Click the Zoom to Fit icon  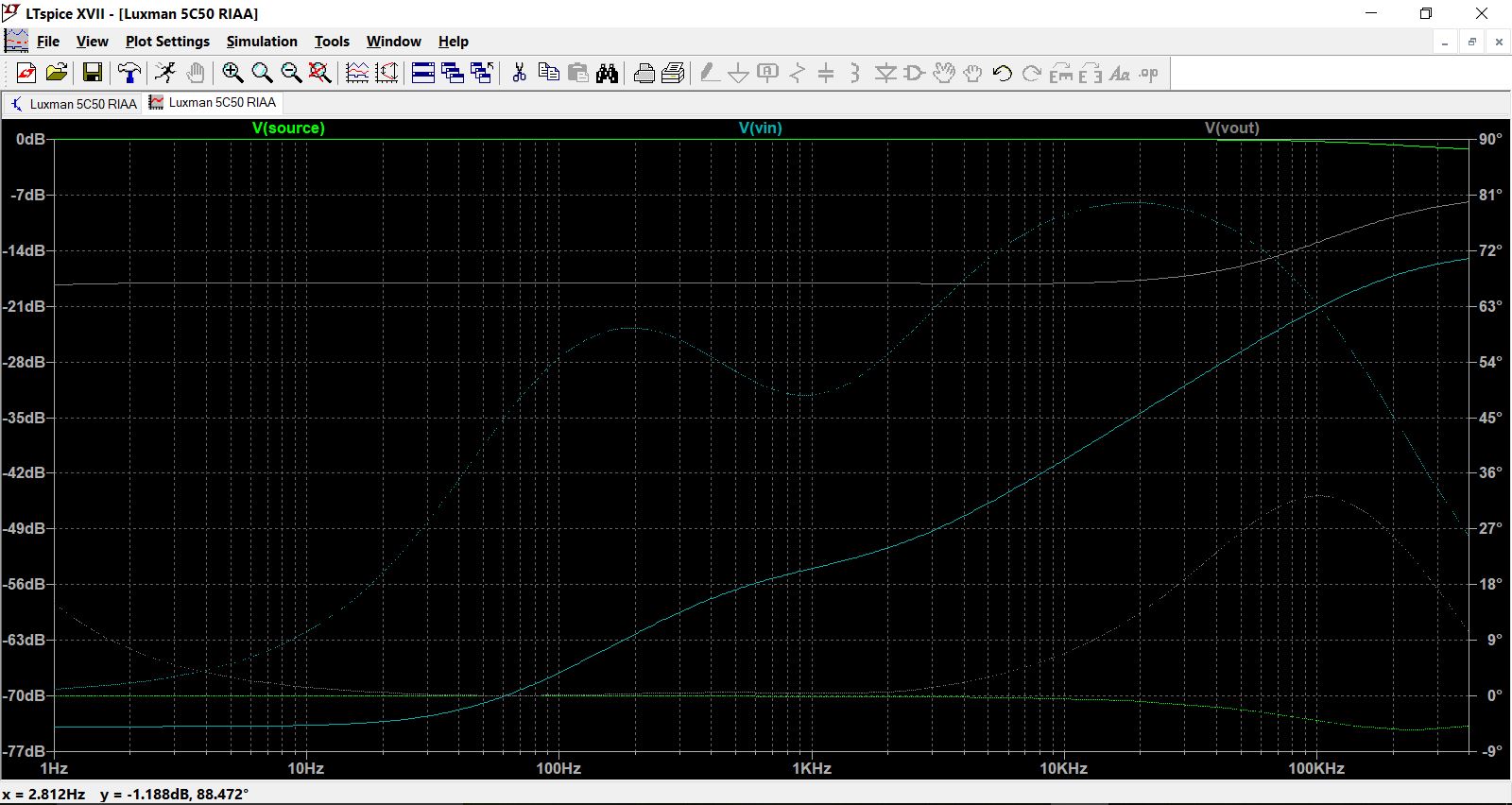point(320,73)
